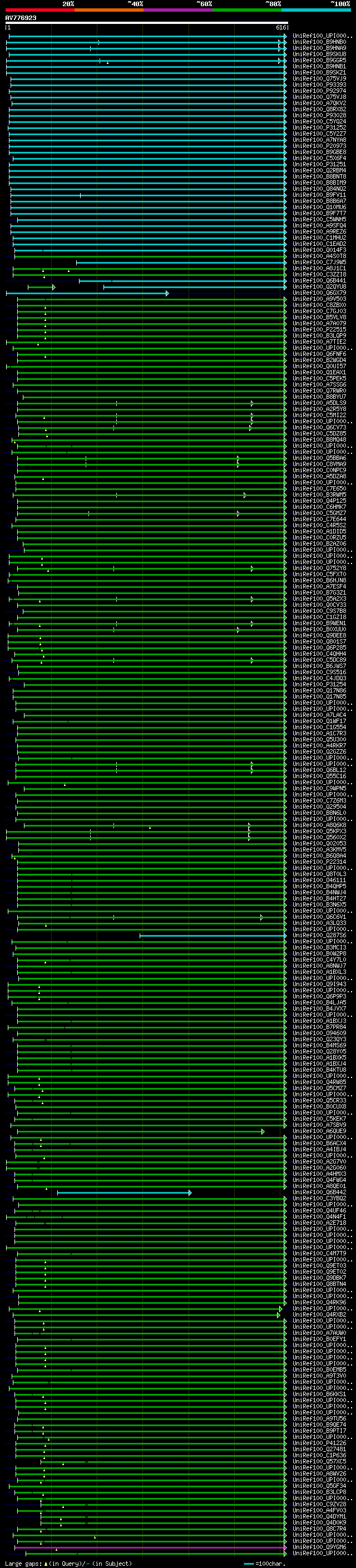The height and width of the screenshot is (1568, 356).
Task: Select label UniRef100_A9V503
Action: (319, 299)
